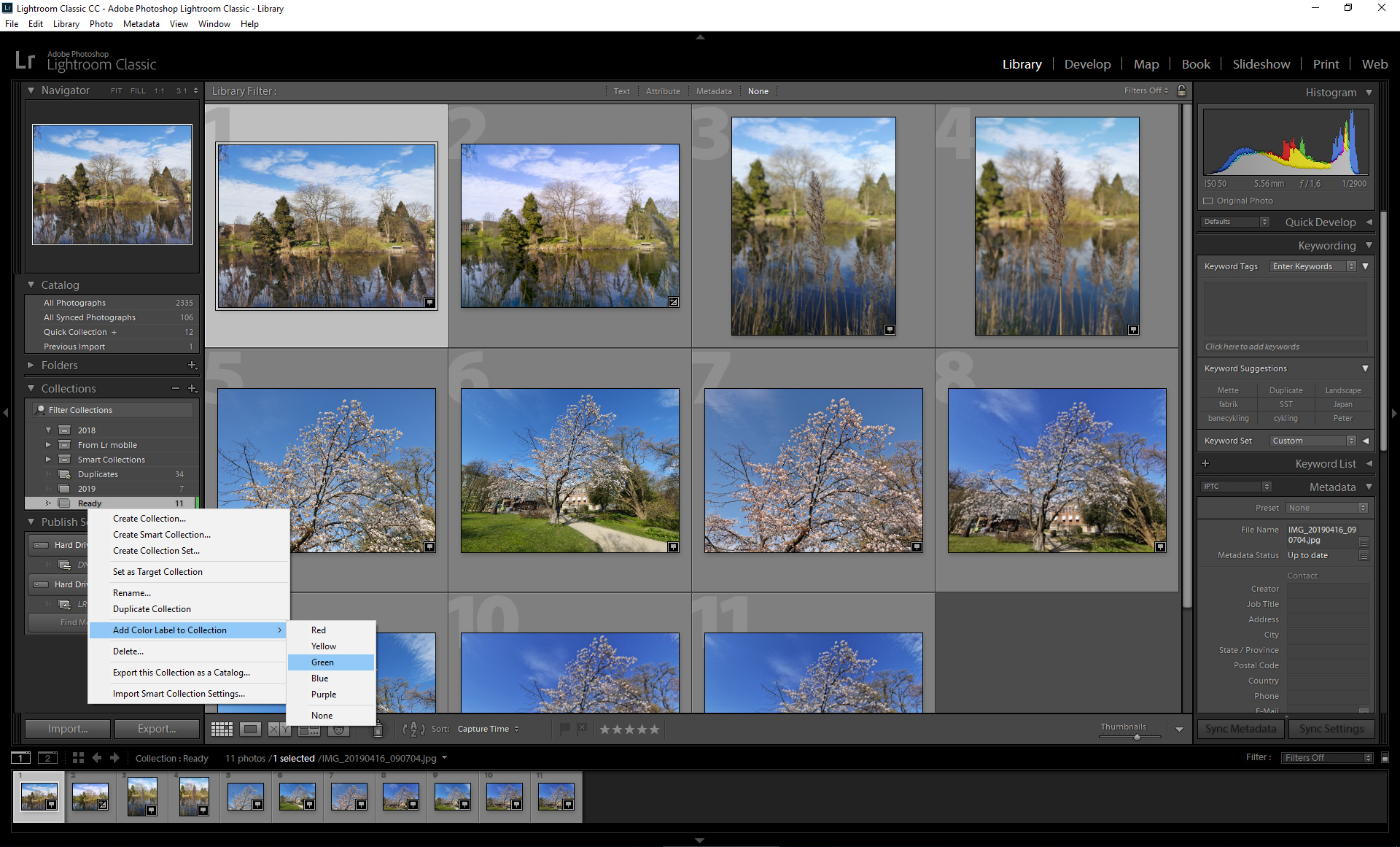Image resolution: width=1400 pixels, height=847 pixels.
Task: Click the Import button
Action: [67, 729]
